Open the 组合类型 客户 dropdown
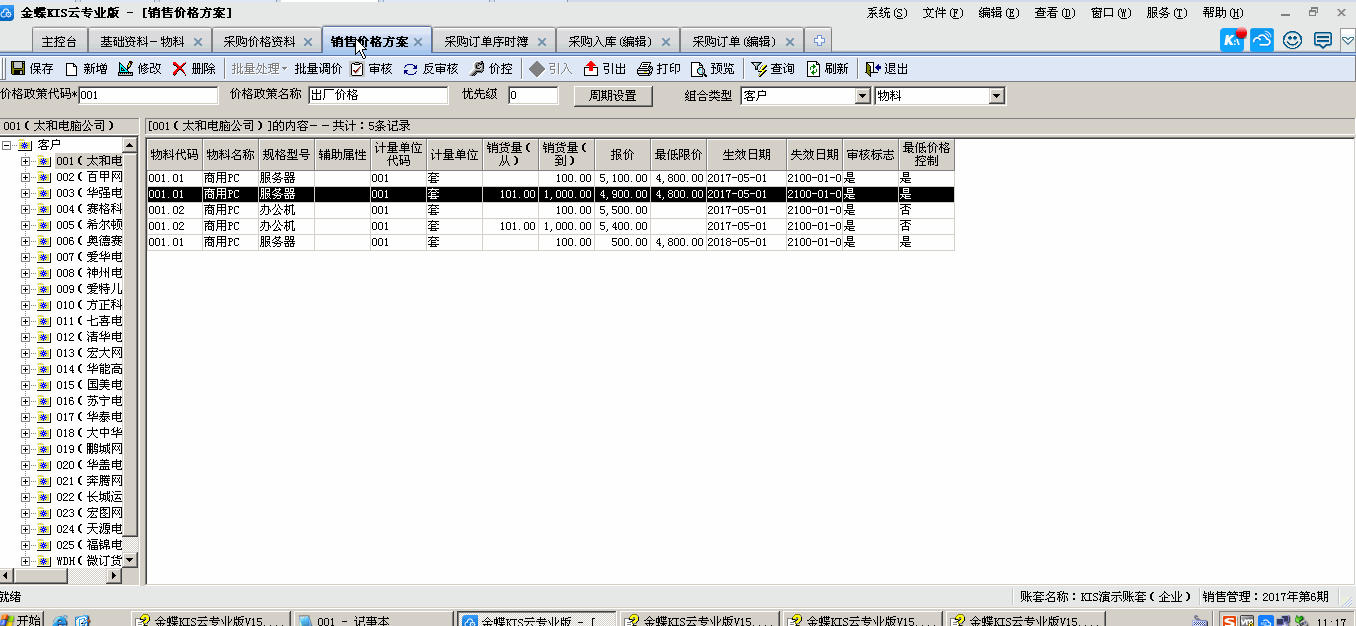 coord(862,96)
